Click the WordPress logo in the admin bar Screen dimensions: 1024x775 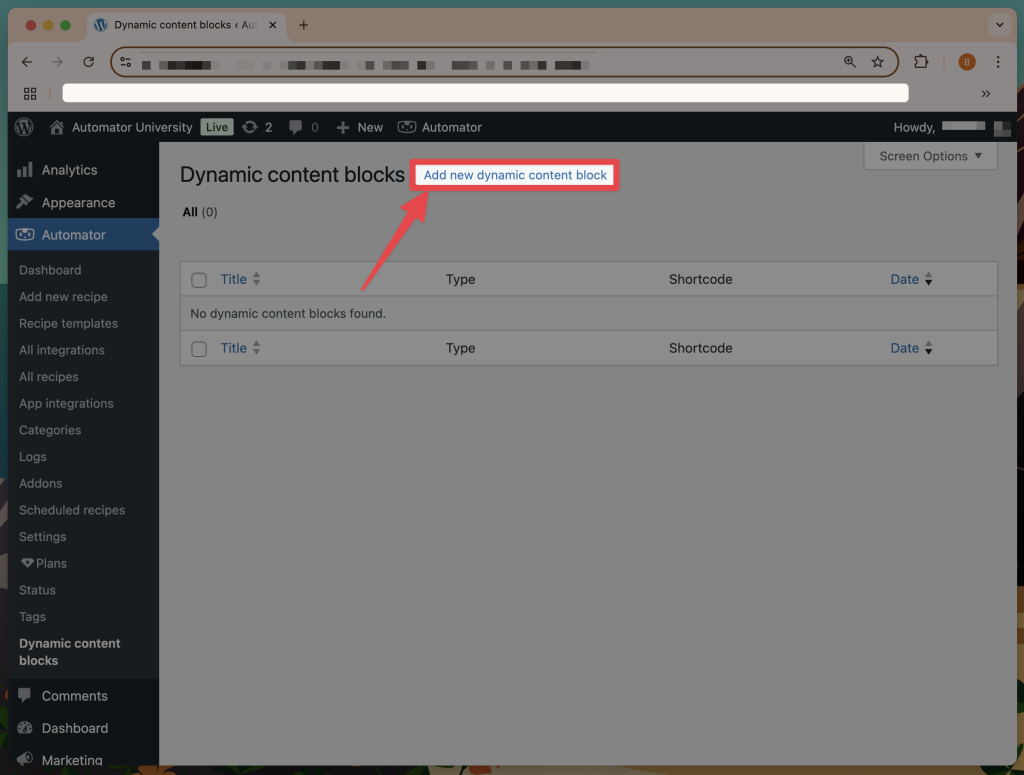point(22,127)
